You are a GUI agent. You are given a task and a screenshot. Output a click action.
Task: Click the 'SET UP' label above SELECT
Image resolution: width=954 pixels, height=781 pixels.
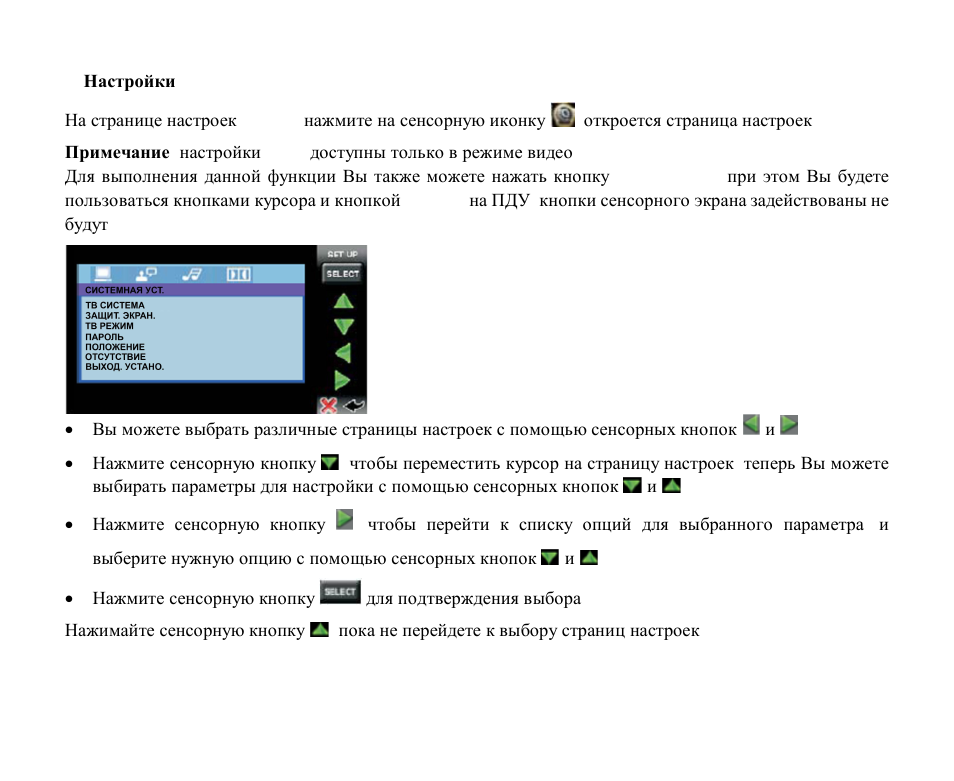coord(343,254)
